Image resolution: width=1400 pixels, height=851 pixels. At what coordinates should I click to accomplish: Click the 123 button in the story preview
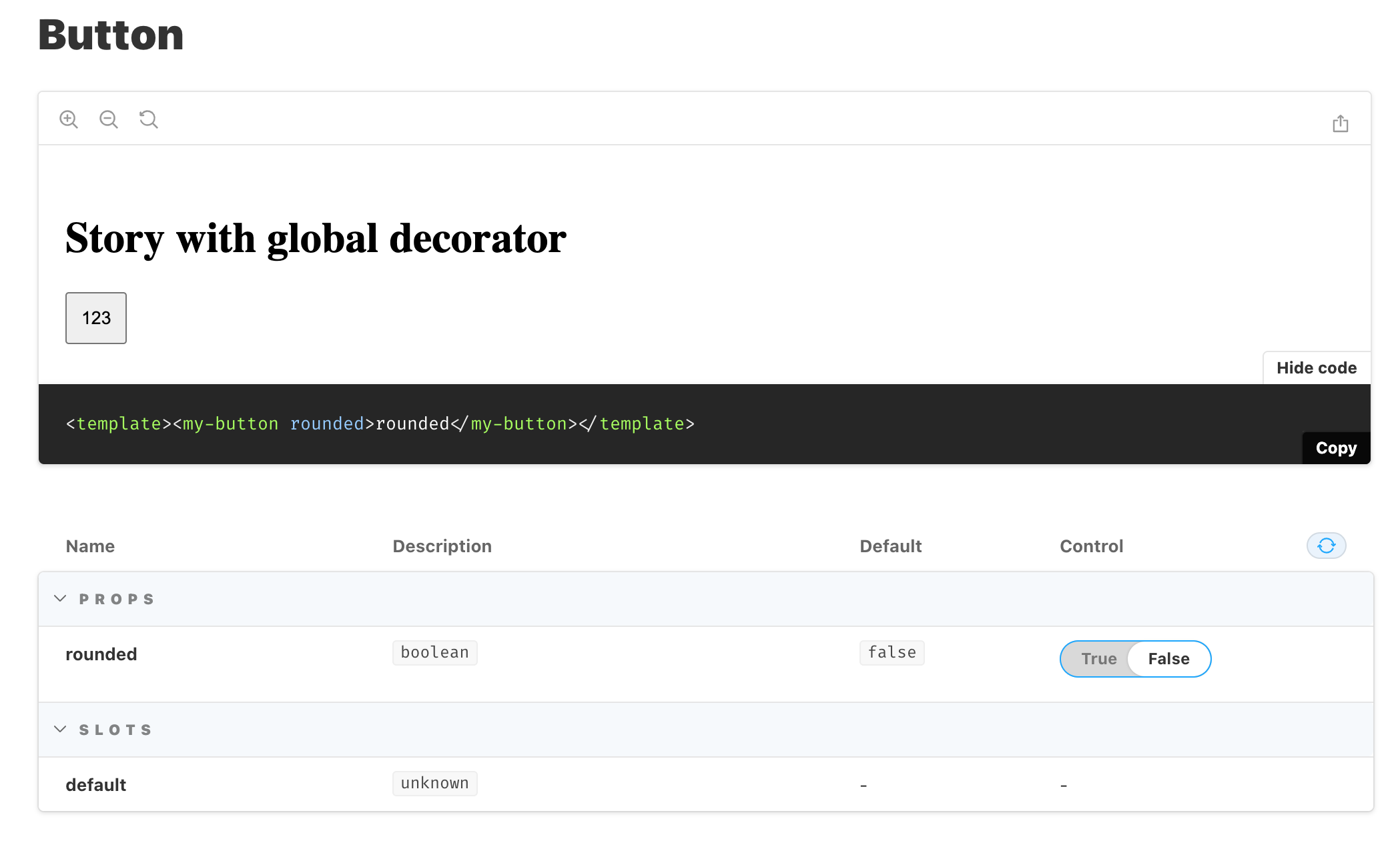pos(95,318)
